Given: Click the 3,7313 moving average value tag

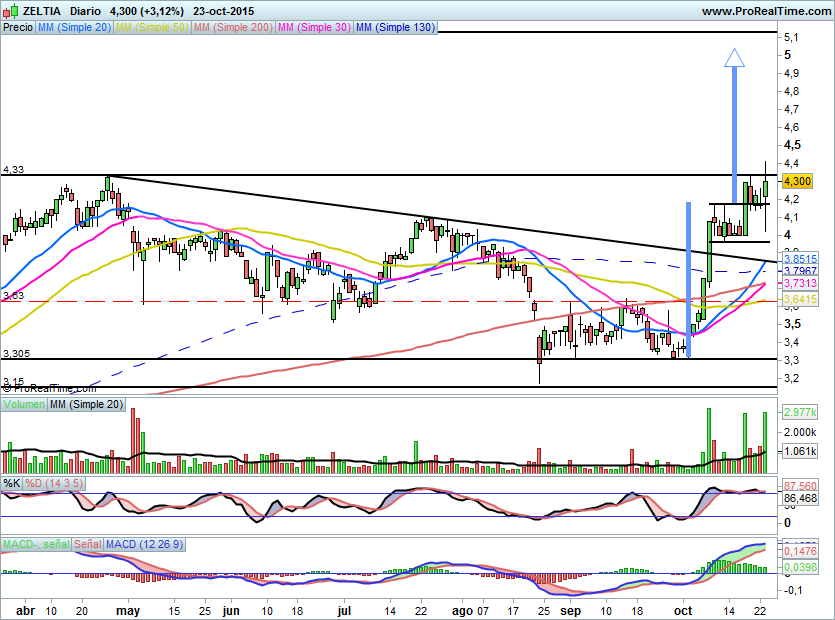Looking at the screenshot, I should (800, 283).
